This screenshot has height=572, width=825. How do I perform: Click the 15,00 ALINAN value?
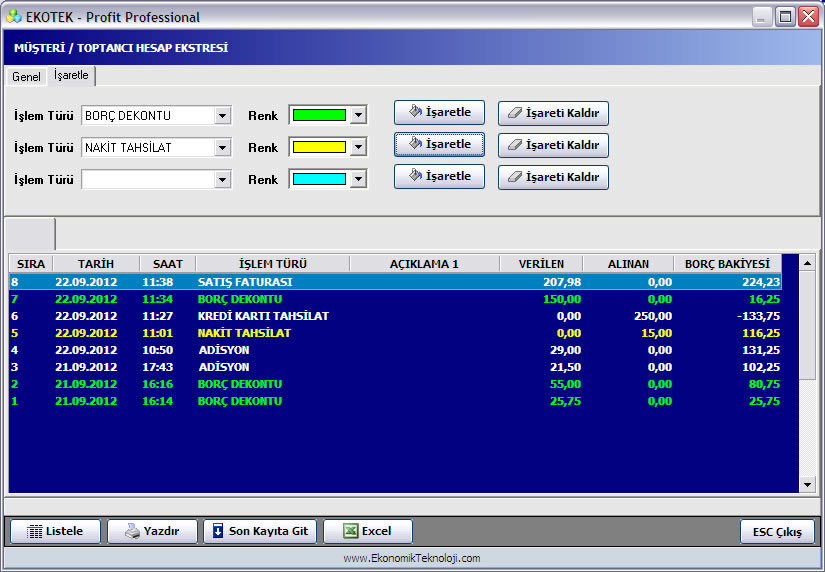pos(657,333)
